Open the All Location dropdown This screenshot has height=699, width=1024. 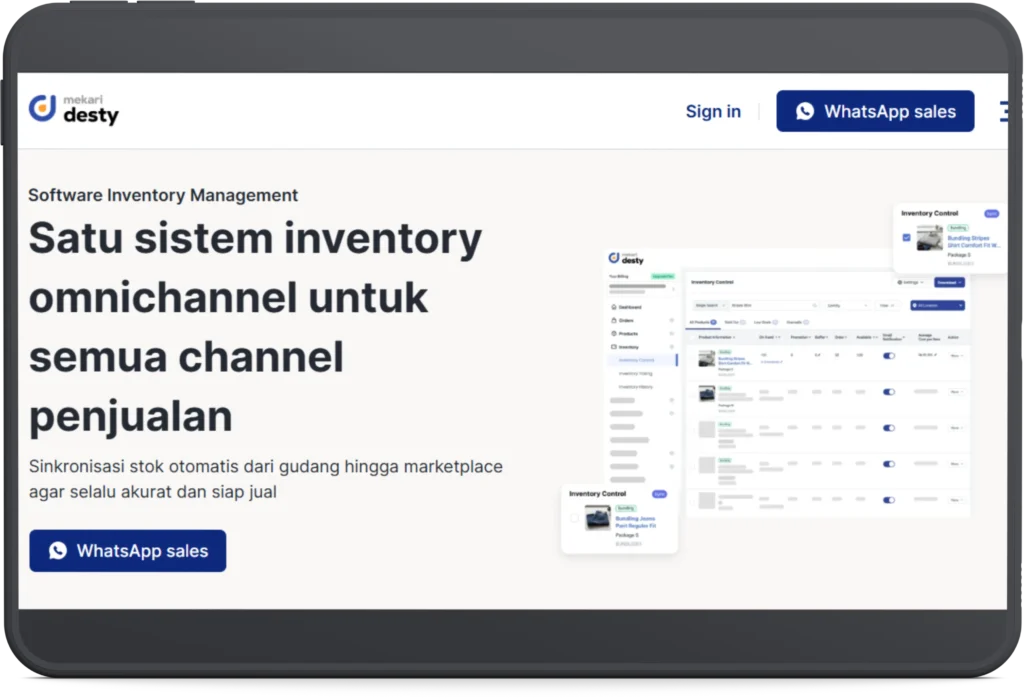(937, 305)
